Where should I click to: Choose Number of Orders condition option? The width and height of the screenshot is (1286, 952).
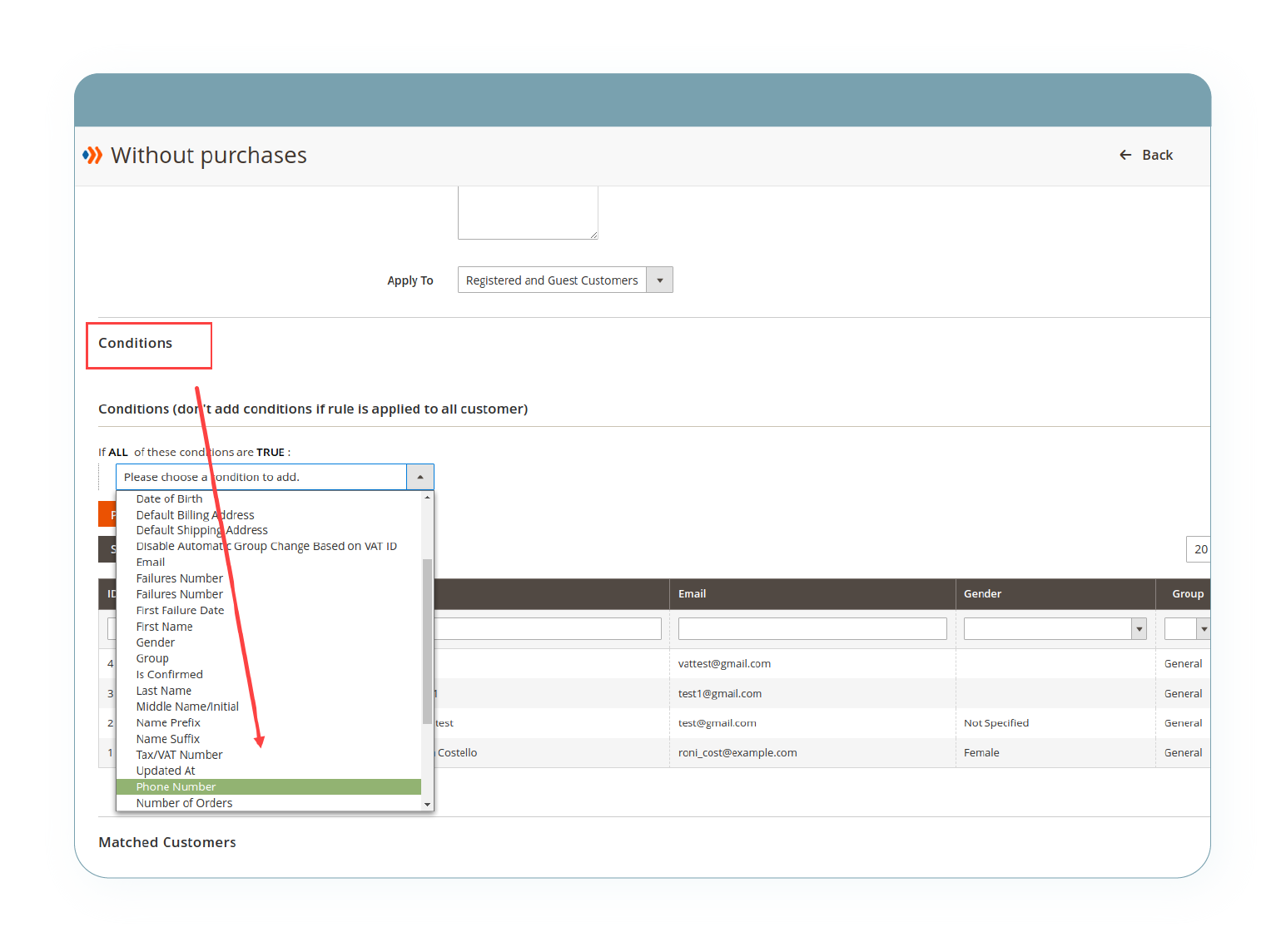click(184, 803)
